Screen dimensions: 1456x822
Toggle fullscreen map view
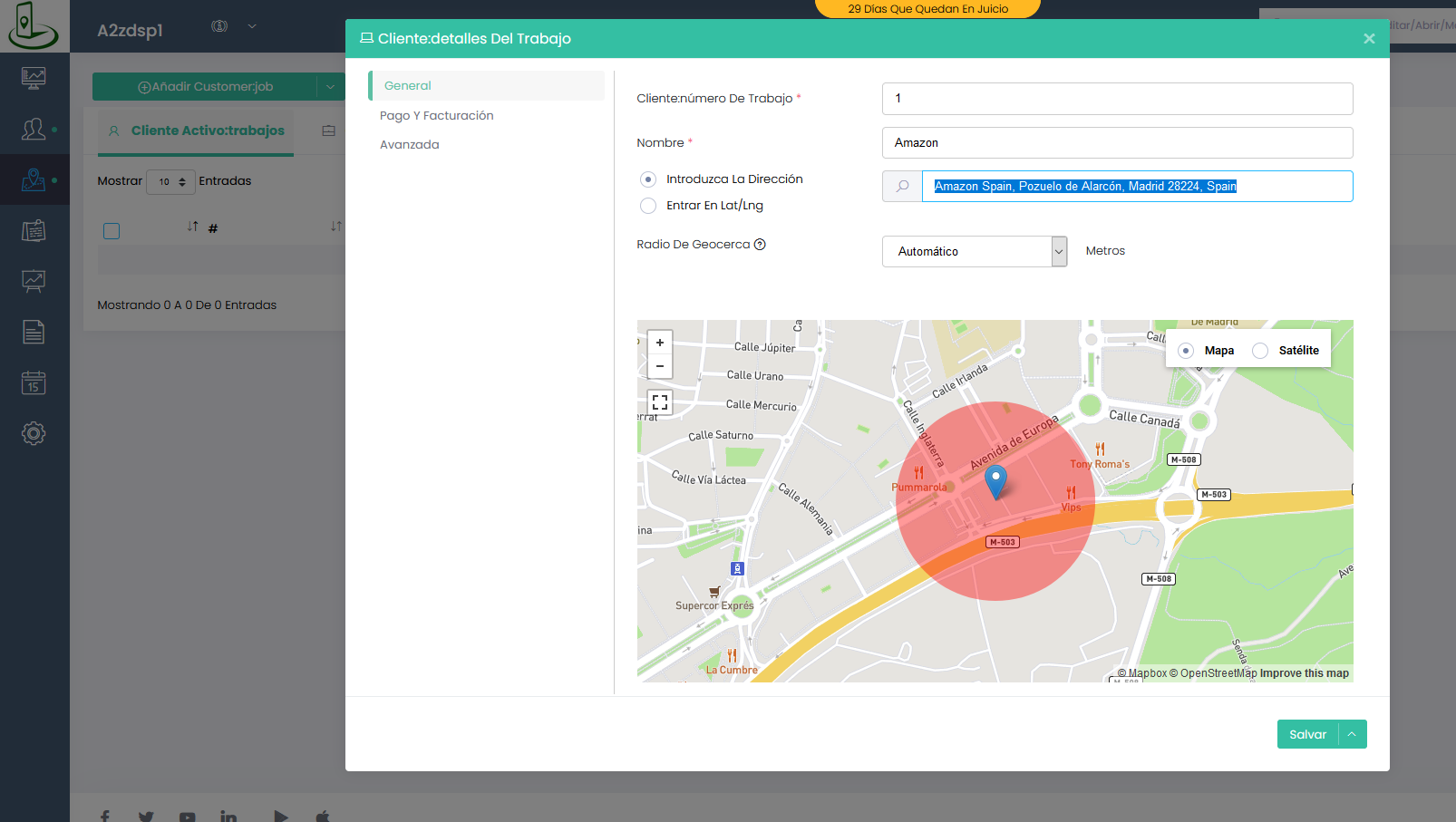[x=660, y=402]
